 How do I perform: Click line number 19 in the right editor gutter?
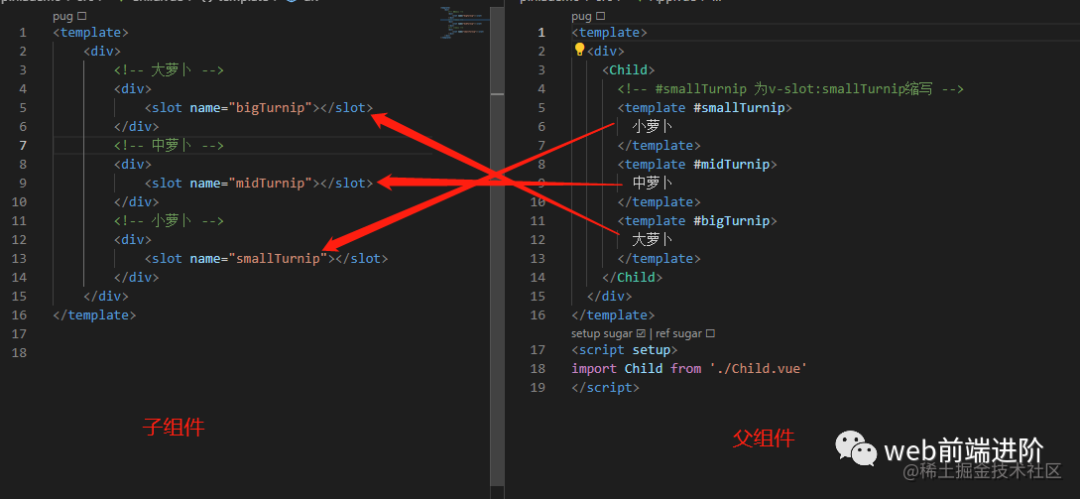click(538, 388)
